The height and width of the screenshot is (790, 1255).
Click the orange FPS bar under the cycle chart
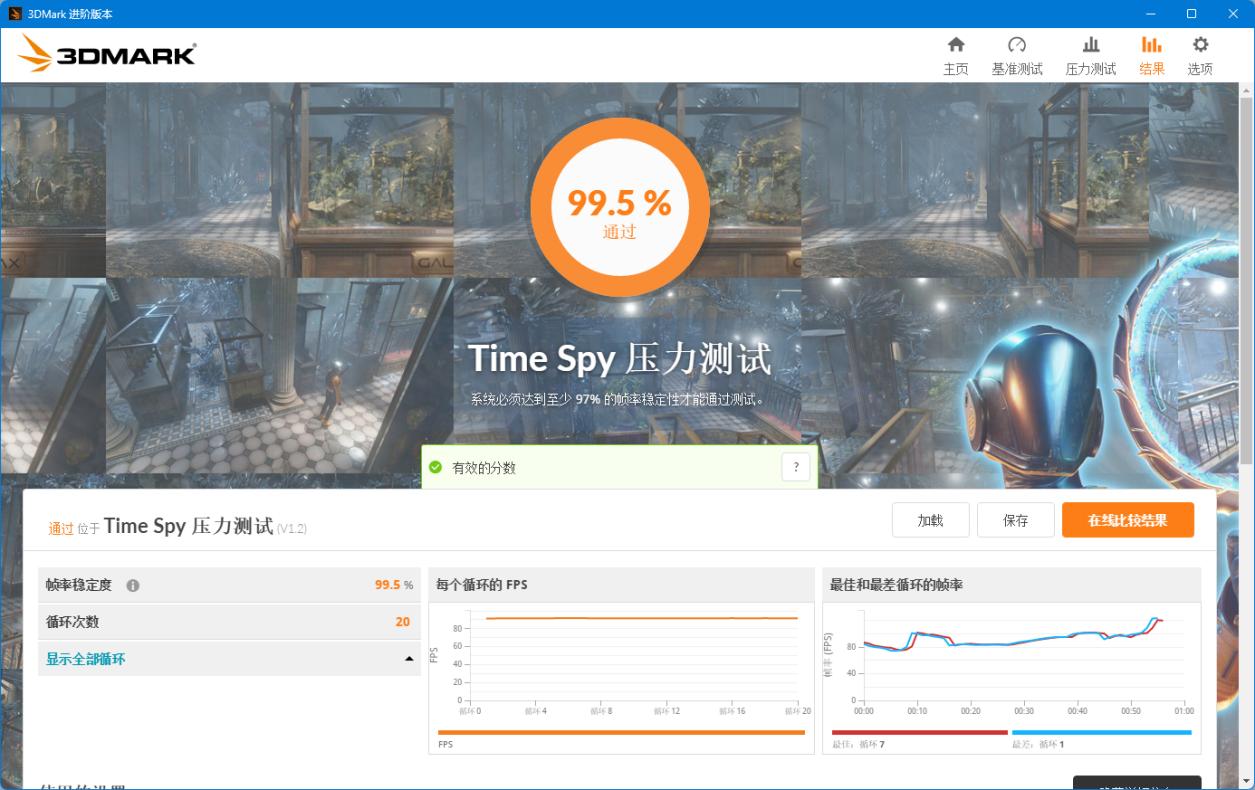pyautogui.click(x=620, y=731)
